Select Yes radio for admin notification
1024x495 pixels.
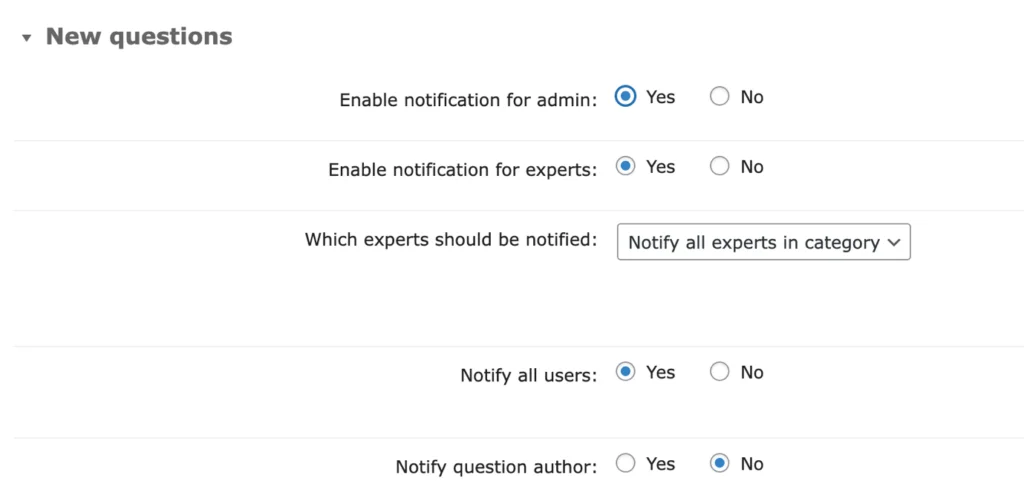coord(626,97)
